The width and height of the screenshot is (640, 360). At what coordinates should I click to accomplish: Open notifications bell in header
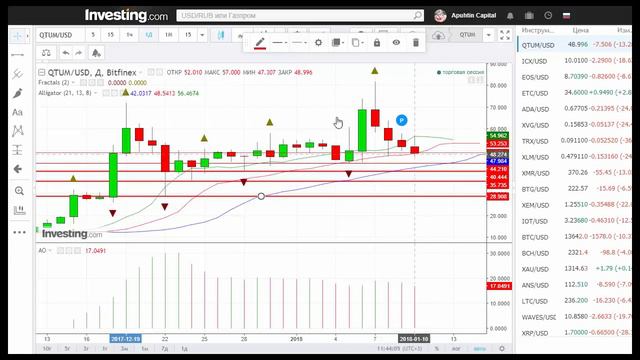[x=510, y=16]
